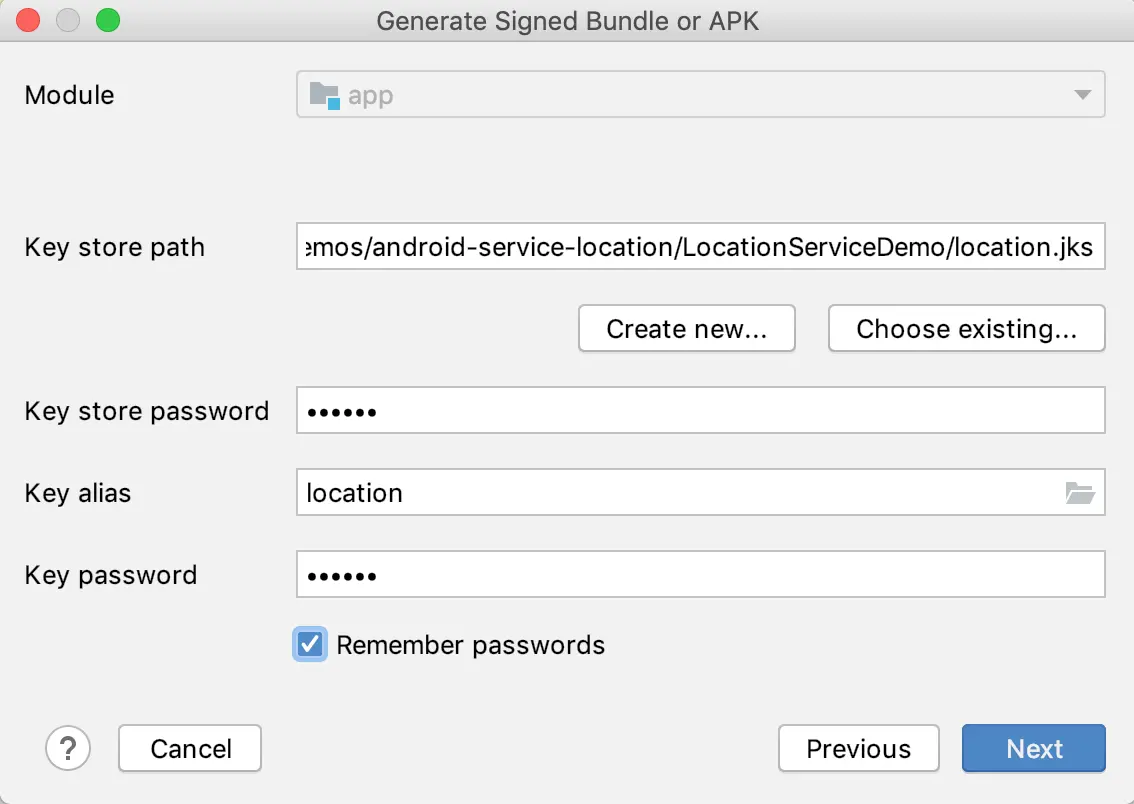Toggle the Remember passwords checkbox
This screenshot has width=1134, height=804.
[311, 644]
